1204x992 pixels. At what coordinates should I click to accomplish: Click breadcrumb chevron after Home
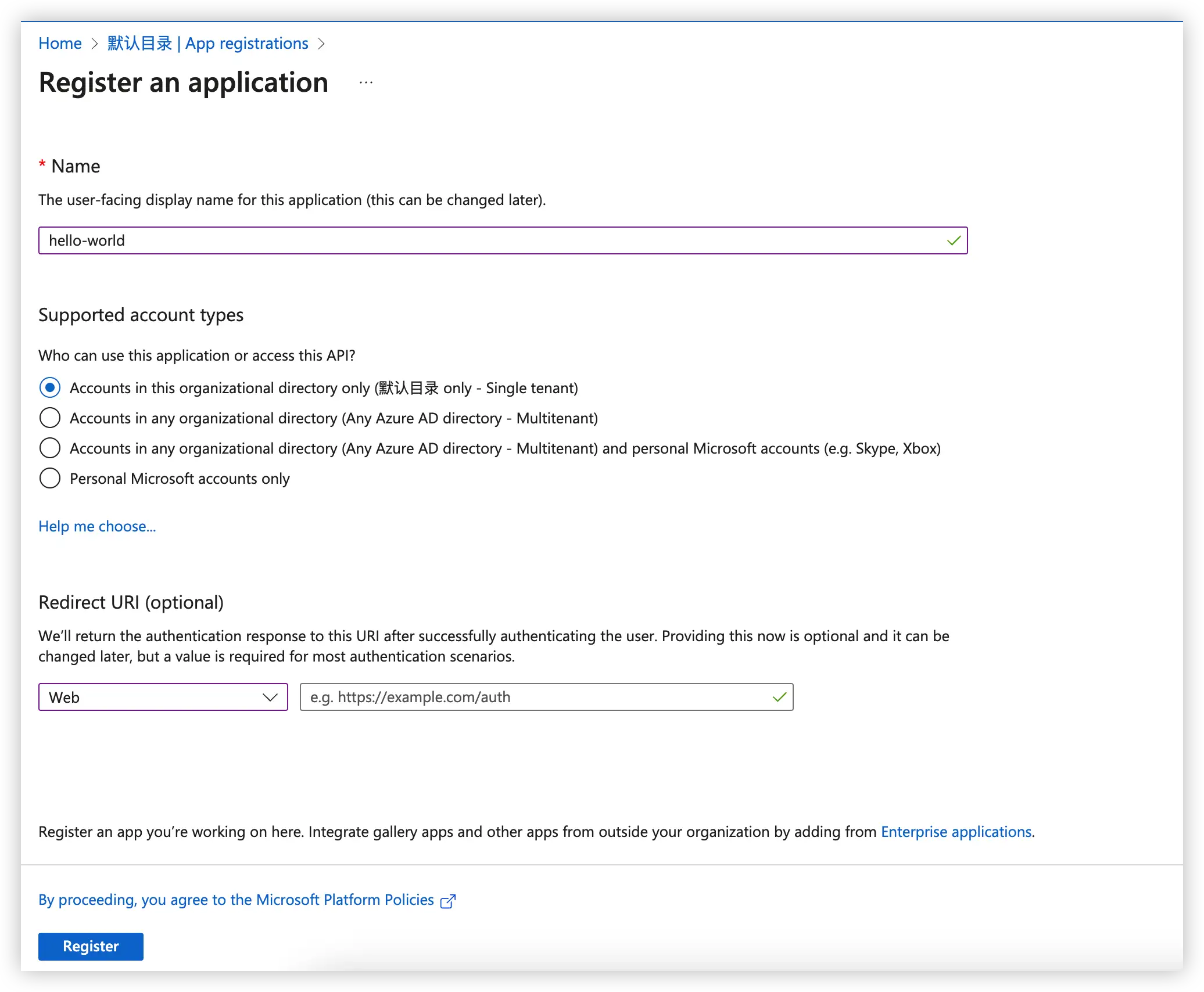point(95,44)
